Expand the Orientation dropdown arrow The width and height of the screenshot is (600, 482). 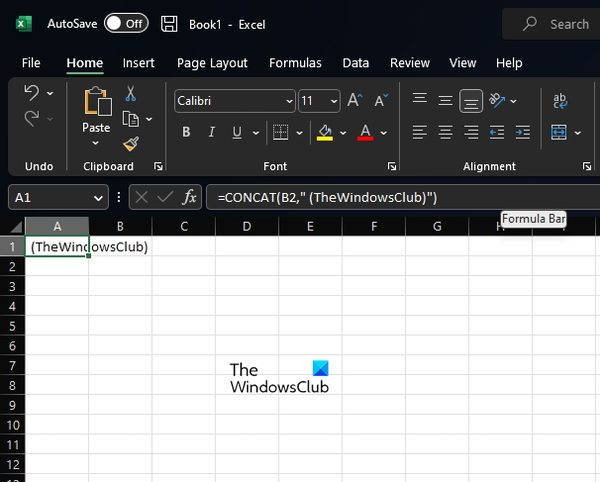514,101
